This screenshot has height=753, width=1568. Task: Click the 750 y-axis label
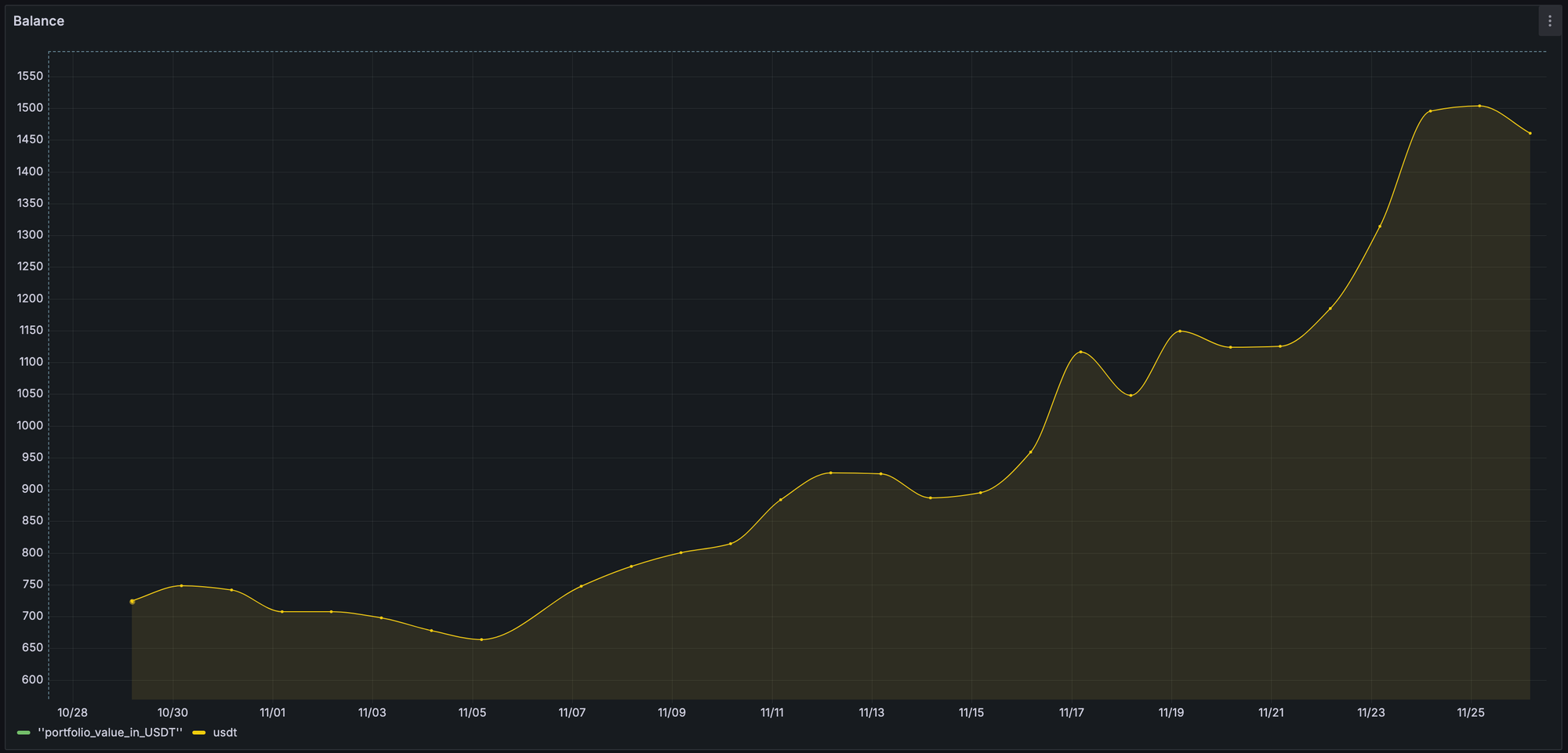tap(33, 585)
